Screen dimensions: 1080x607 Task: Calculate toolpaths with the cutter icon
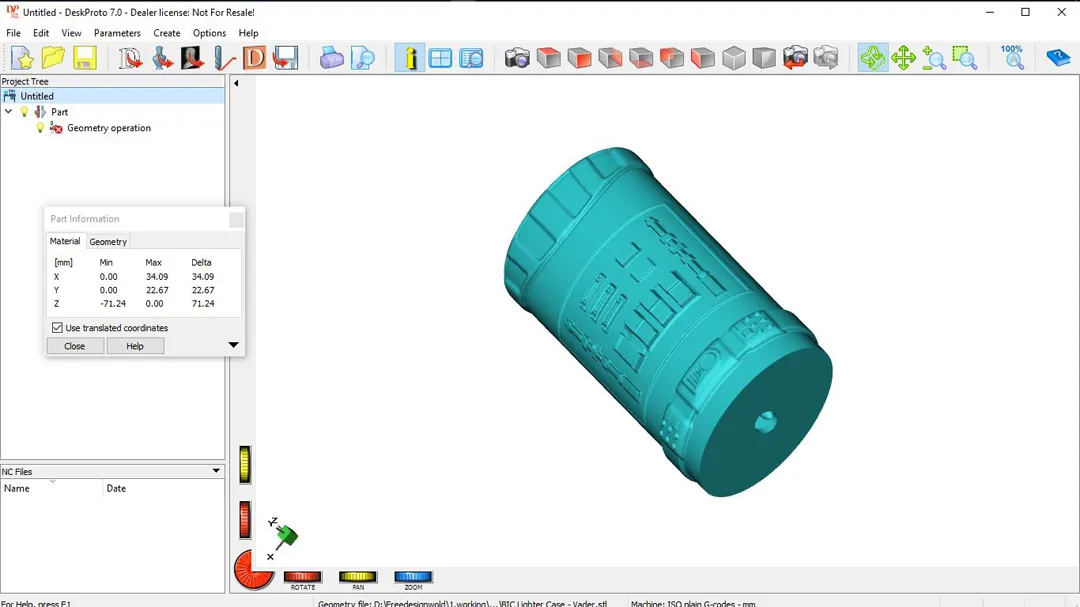[x=224, y=58]
